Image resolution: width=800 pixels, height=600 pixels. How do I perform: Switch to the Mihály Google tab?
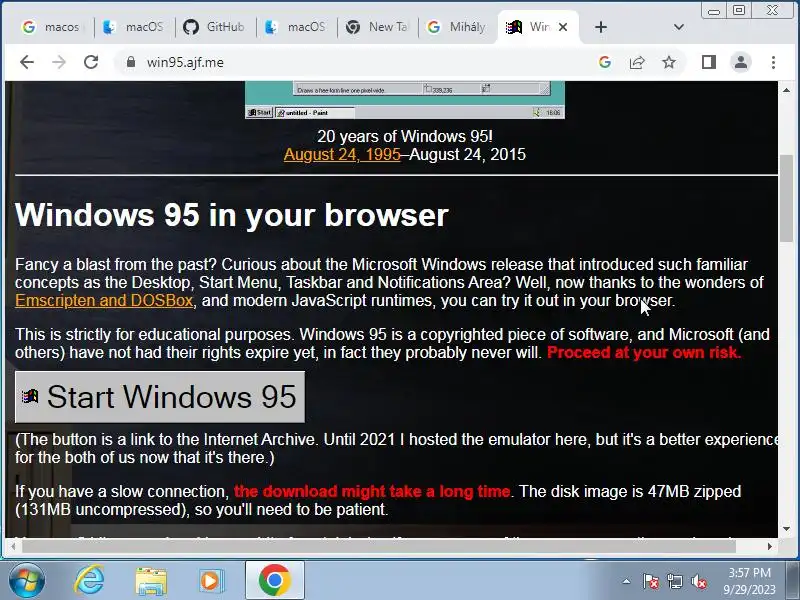[x=457, y=27]
